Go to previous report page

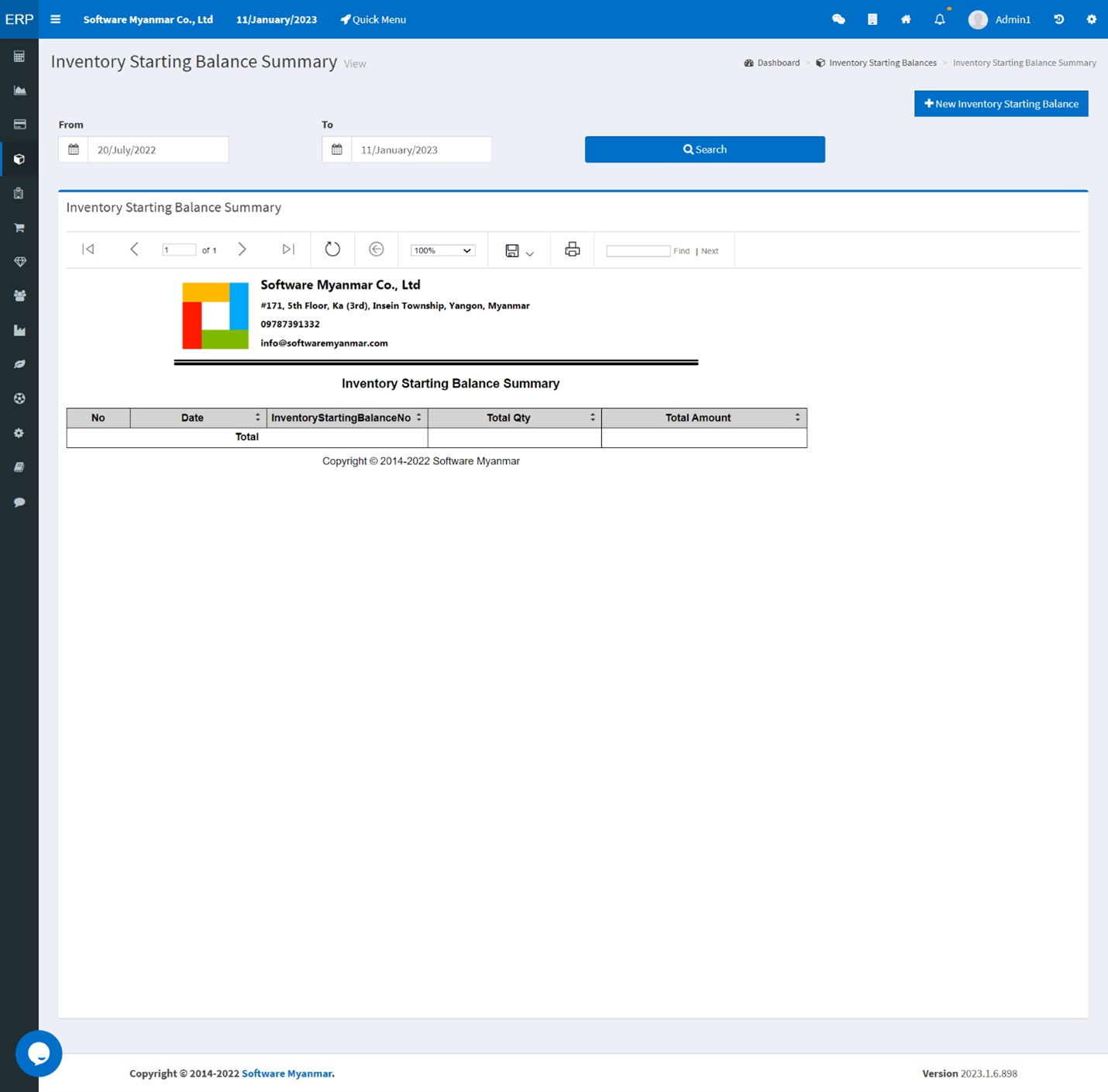coord(134,249)
